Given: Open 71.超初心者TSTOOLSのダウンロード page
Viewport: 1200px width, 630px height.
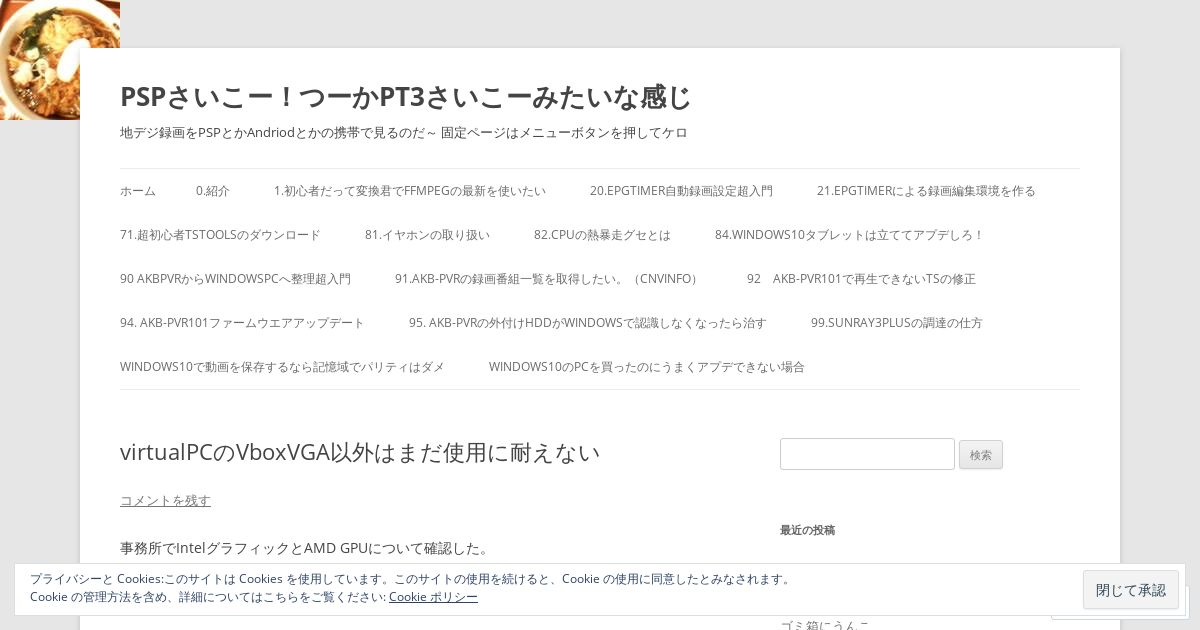Looking at the screenshot, I should pyautogui.click(x=220, y=235).
